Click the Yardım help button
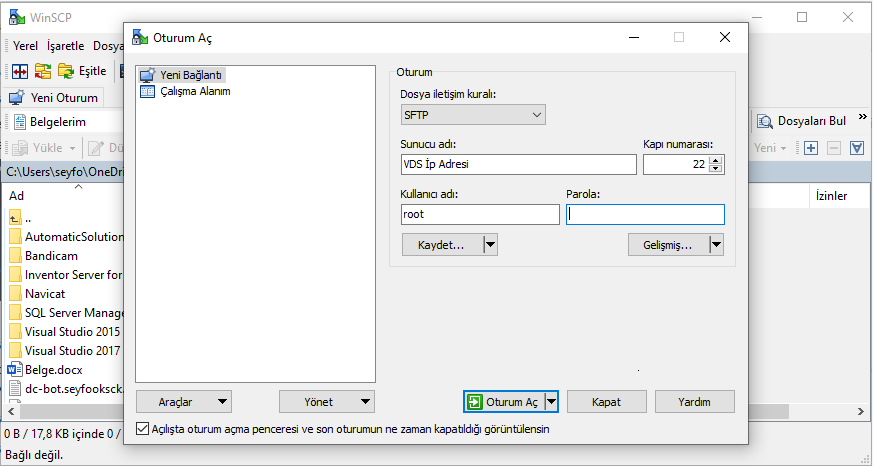 click(x=695, y=402)
